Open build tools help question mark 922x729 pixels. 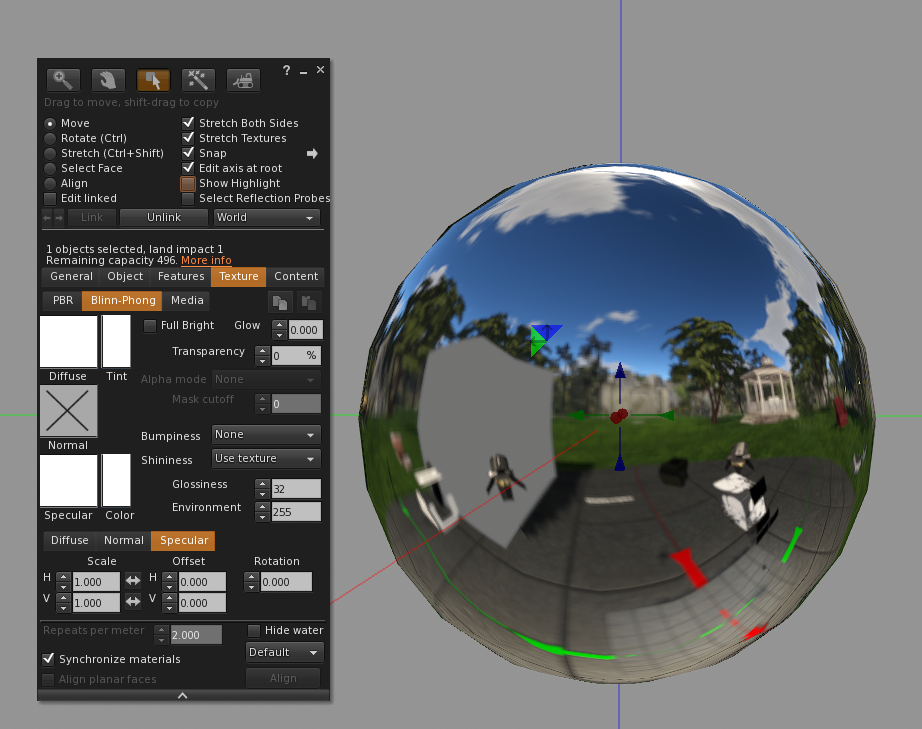pos(286,71)
